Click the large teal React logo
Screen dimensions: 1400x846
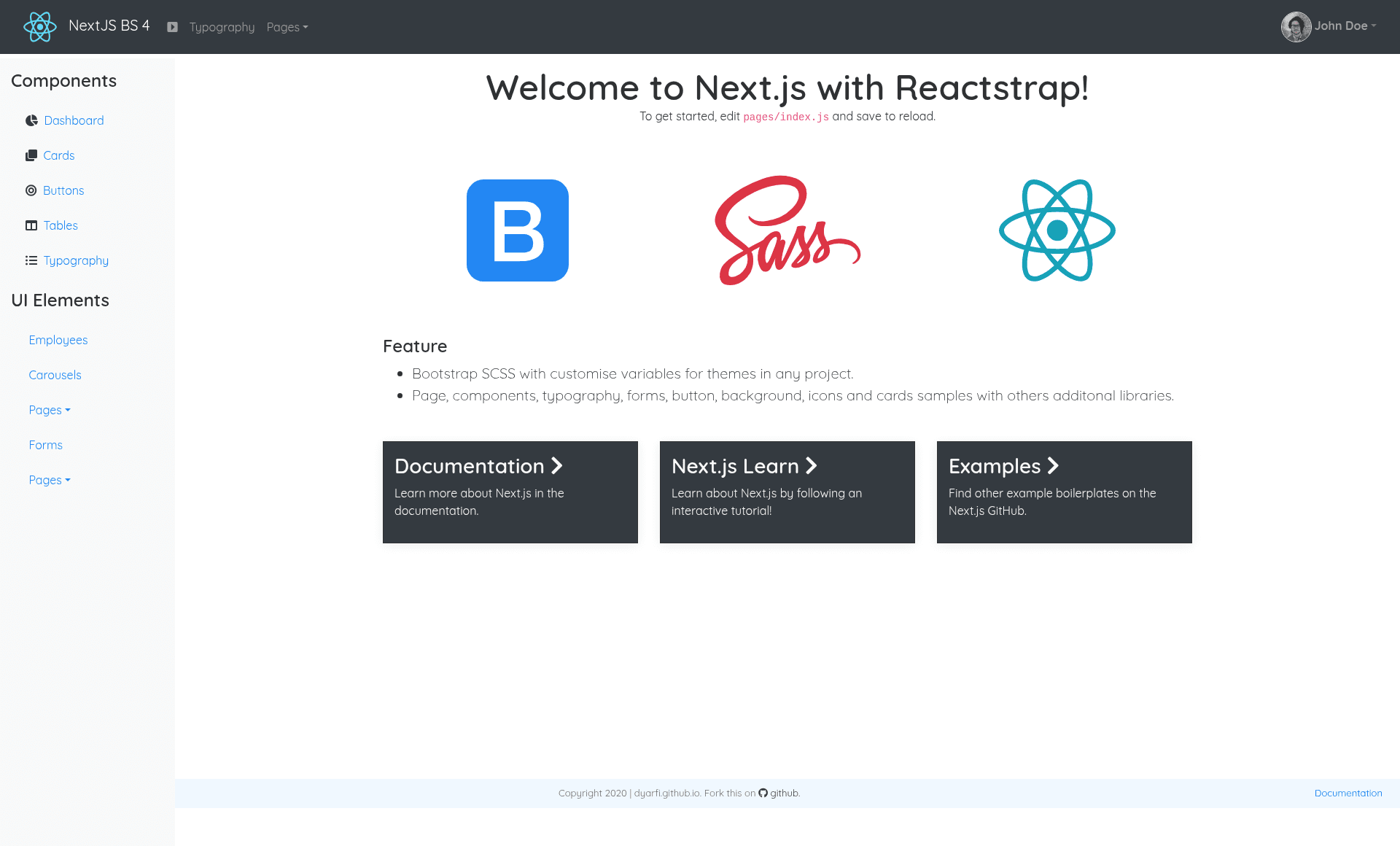tap(1057, 230)
